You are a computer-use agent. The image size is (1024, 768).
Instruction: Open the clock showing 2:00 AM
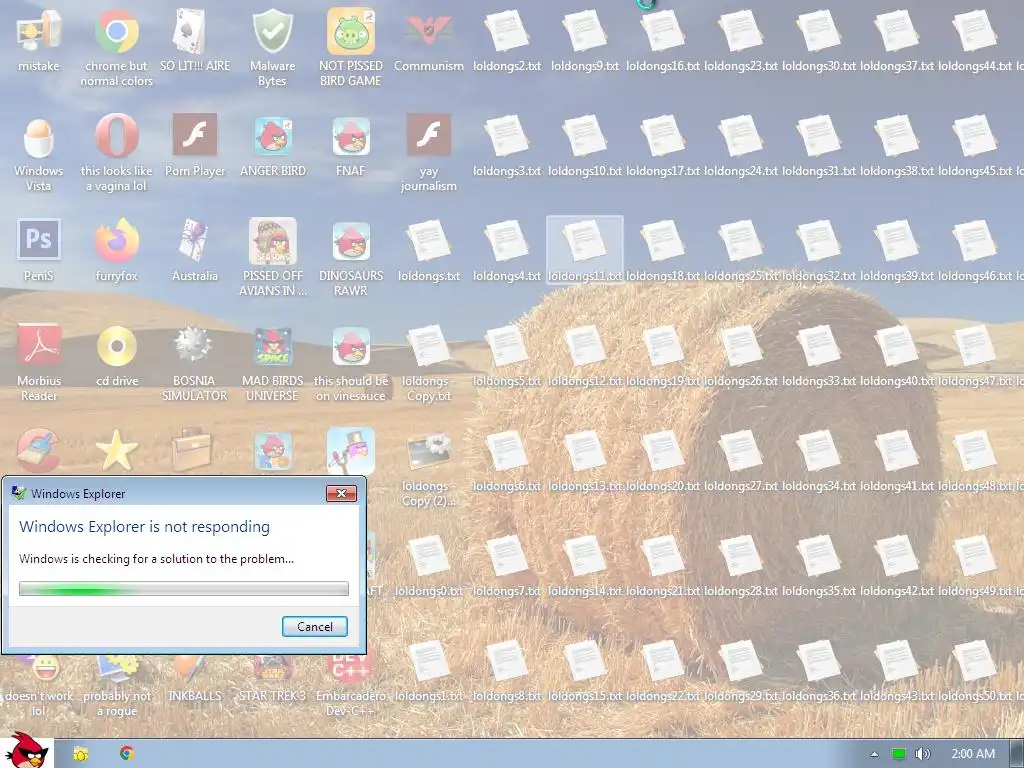point(973,754)
